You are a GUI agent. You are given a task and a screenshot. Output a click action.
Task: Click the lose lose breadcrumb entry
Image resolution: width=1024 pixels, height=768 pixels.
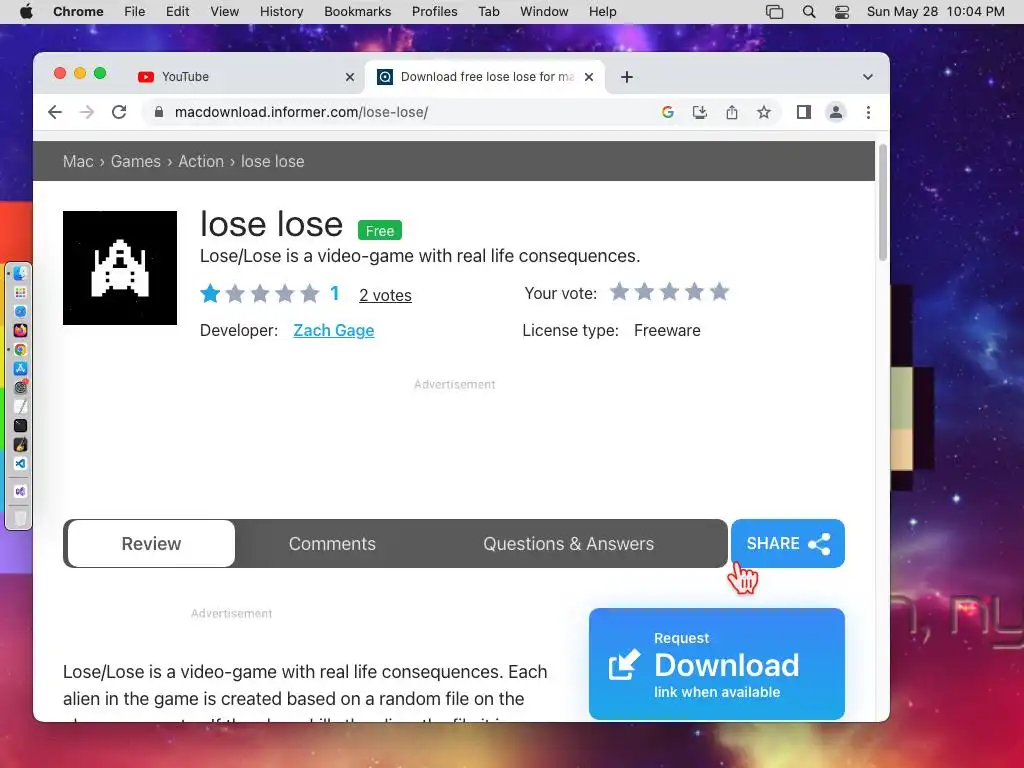(272, 161)
